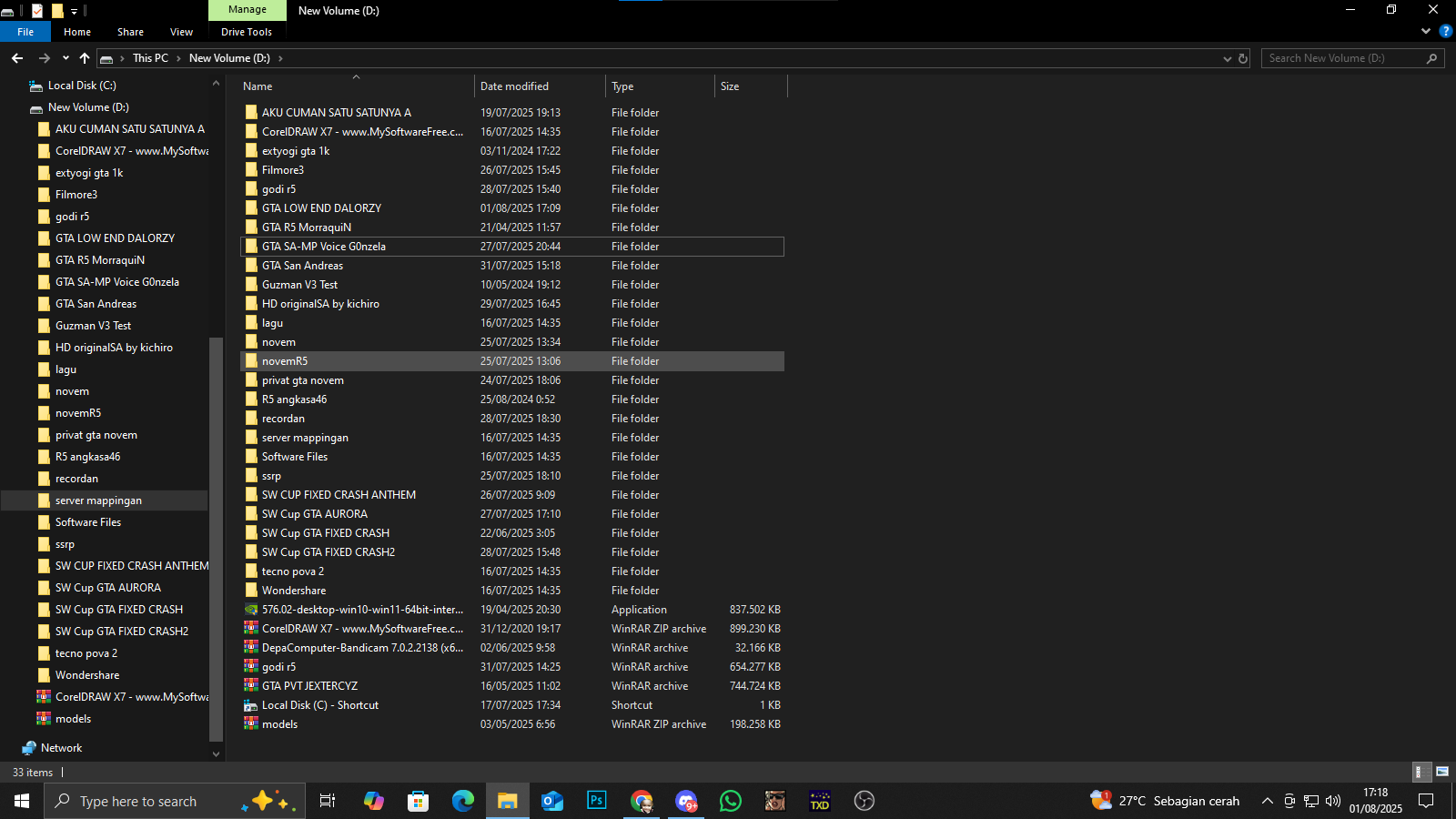Click New Volume (D:) breadcrumb in address bar

(229, 58)
